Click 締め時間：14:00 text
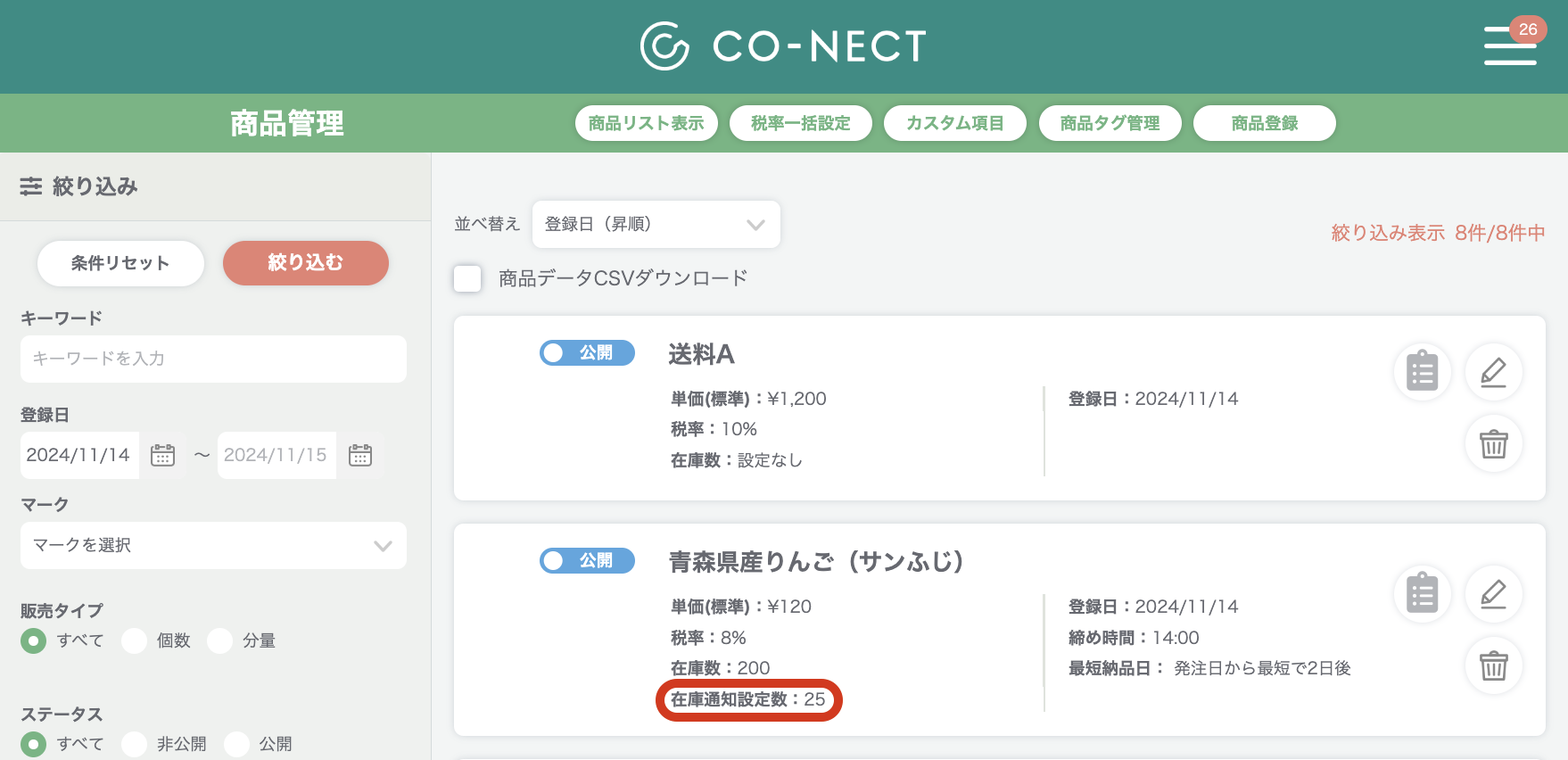Image resolution: width=1568 pixels, height=760 pixels. click(1134, 638)
